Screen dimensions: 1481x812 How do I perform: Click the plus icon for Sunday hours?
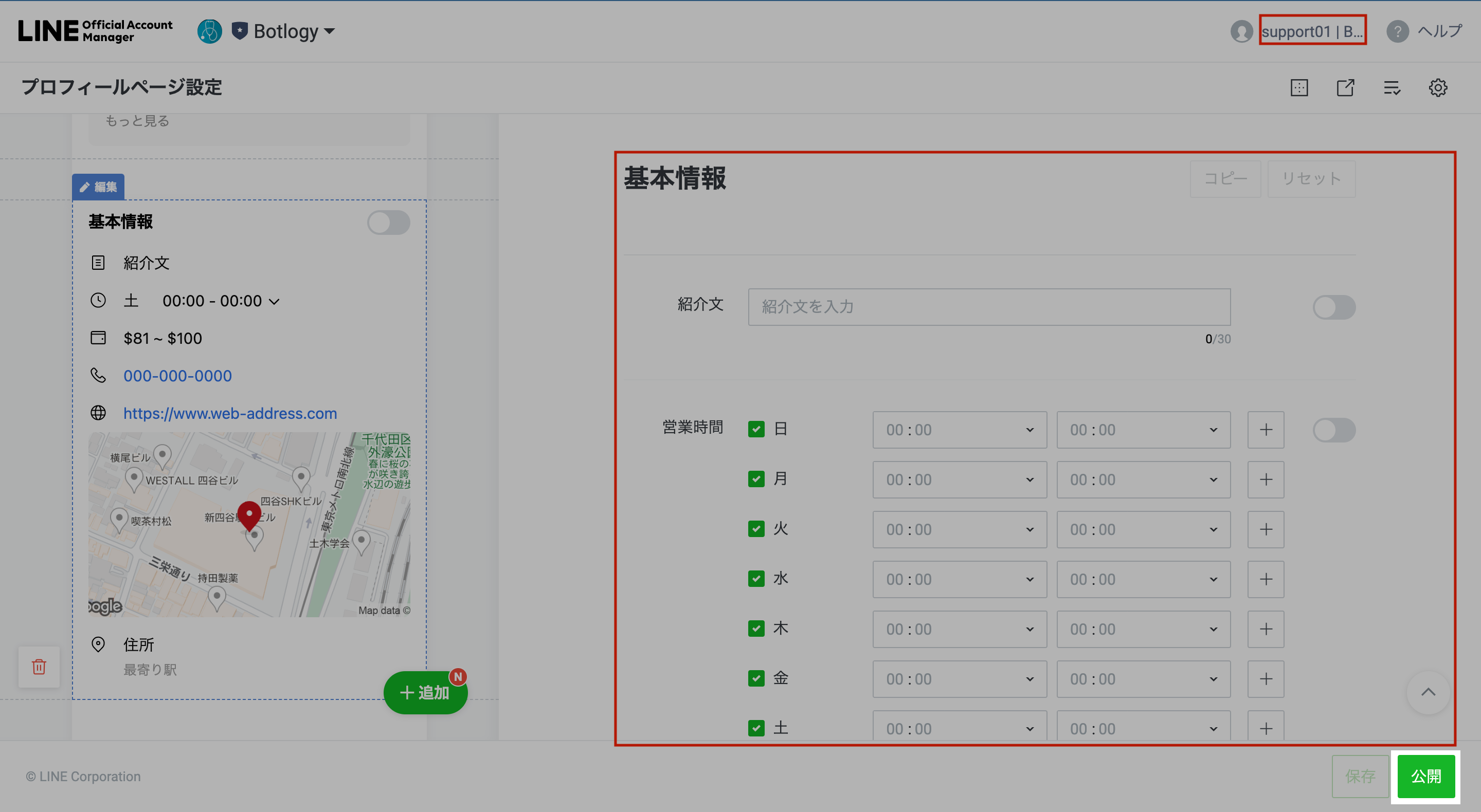coord(1266,430)
